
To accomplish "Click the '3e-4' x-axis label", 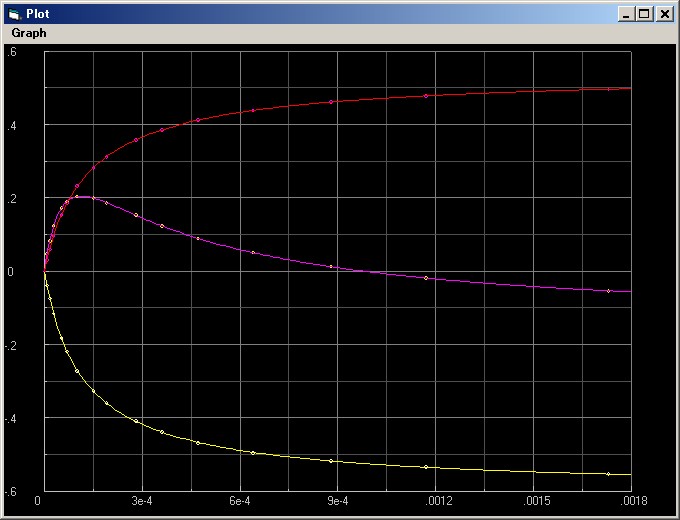I will click(142, 501).
